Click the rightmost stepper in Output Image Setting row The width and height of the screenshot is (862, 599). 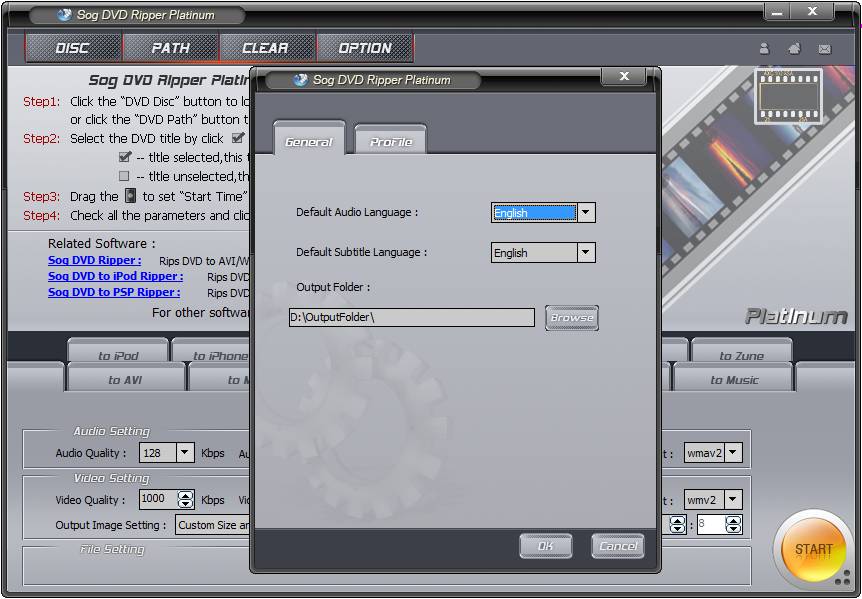pos(733,524)
